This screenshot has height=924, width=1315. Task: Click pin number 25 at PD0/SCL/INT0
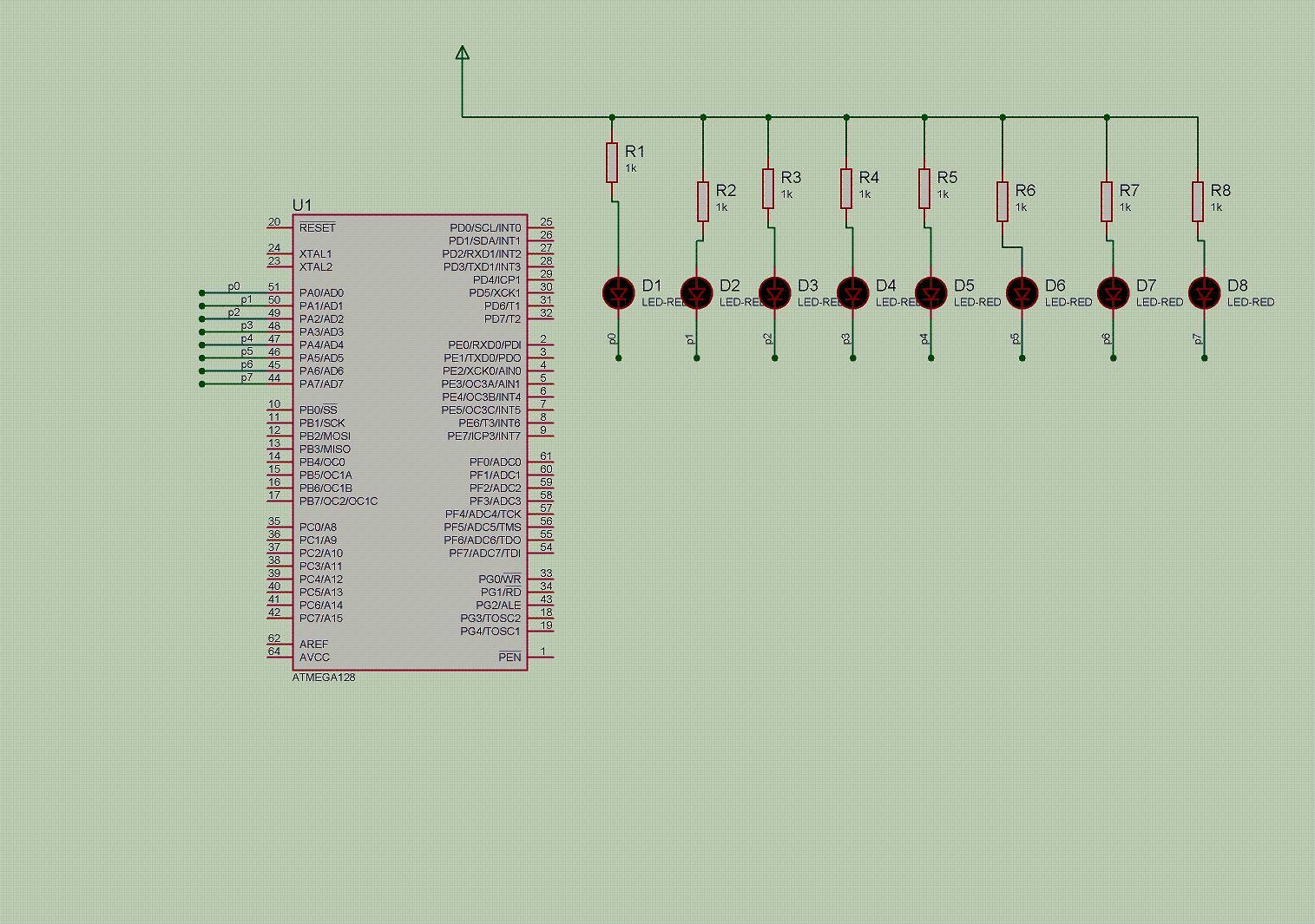click(x=546, y=222)
